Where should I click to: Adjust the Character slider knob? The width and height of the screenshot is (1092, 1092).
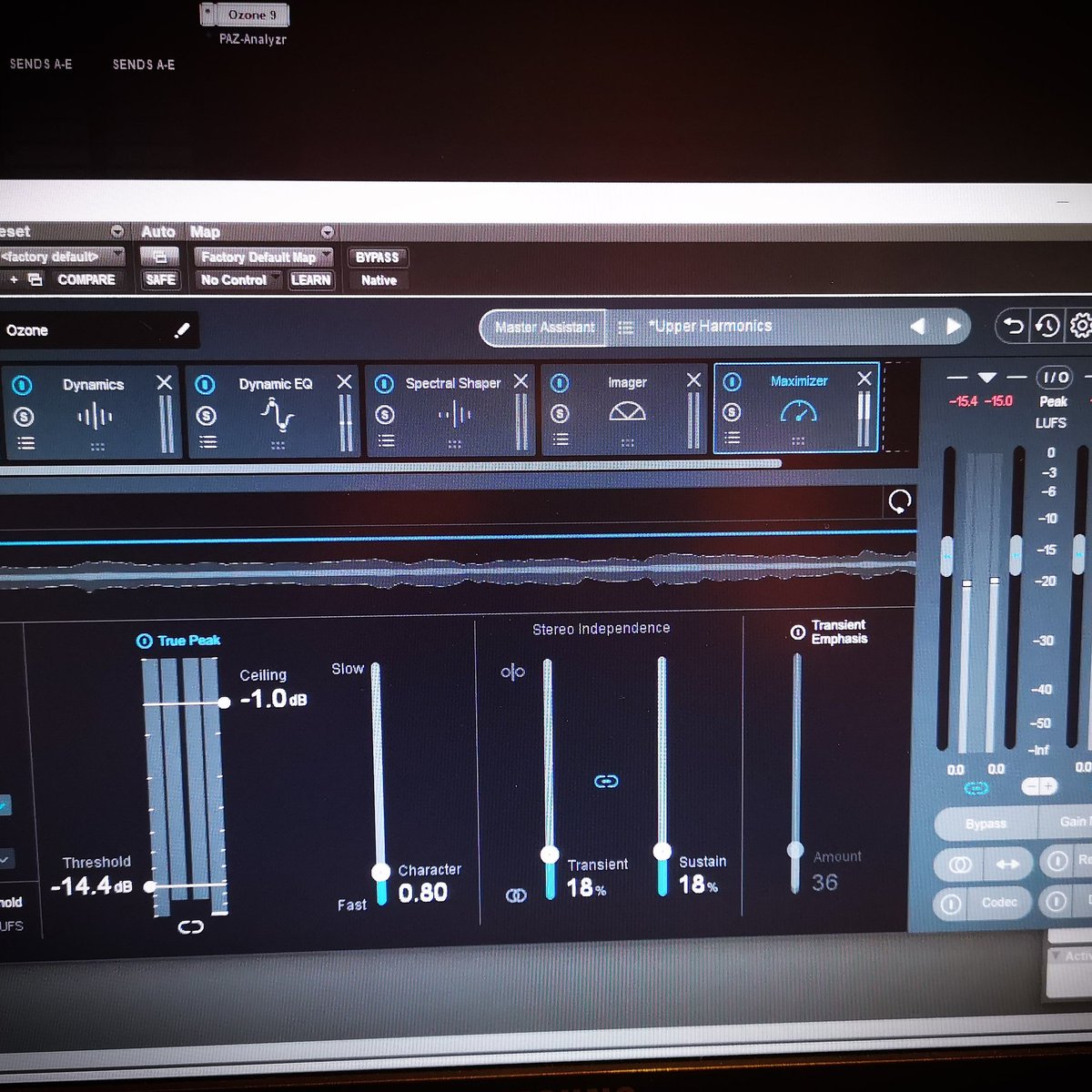point(381,873)
